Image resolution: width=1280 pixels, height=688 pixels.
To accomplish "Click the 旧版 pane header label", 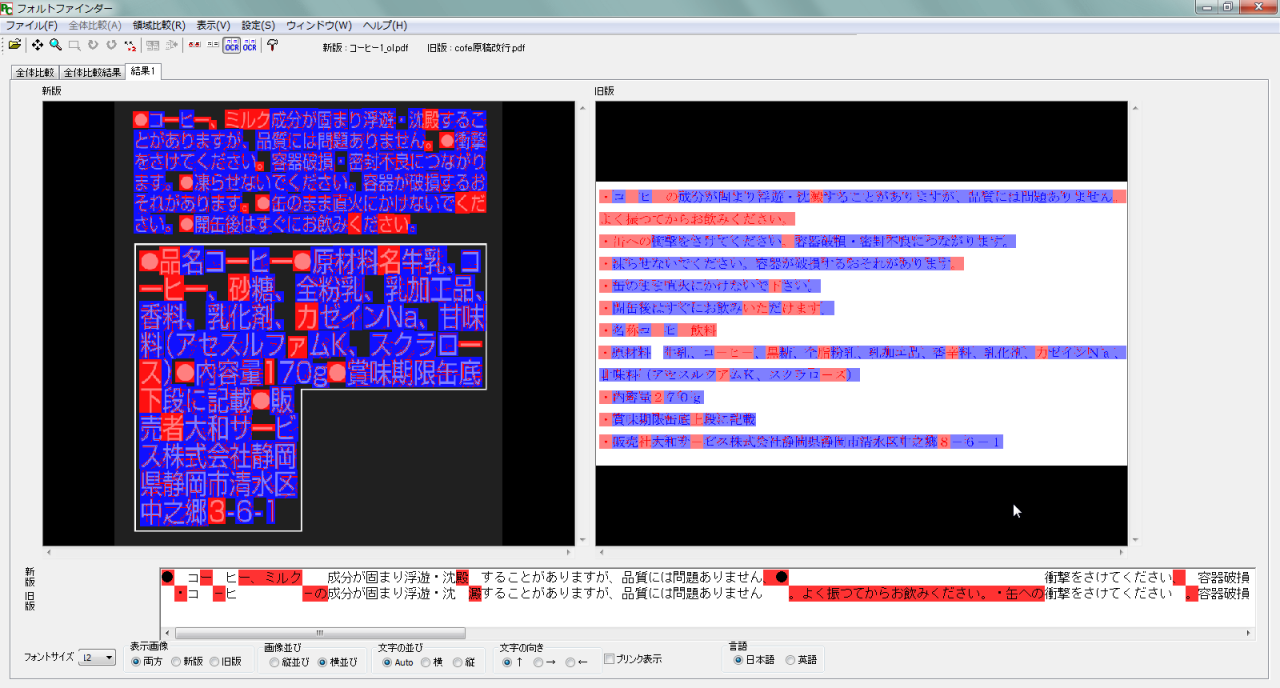I will (x=605, y=91).
